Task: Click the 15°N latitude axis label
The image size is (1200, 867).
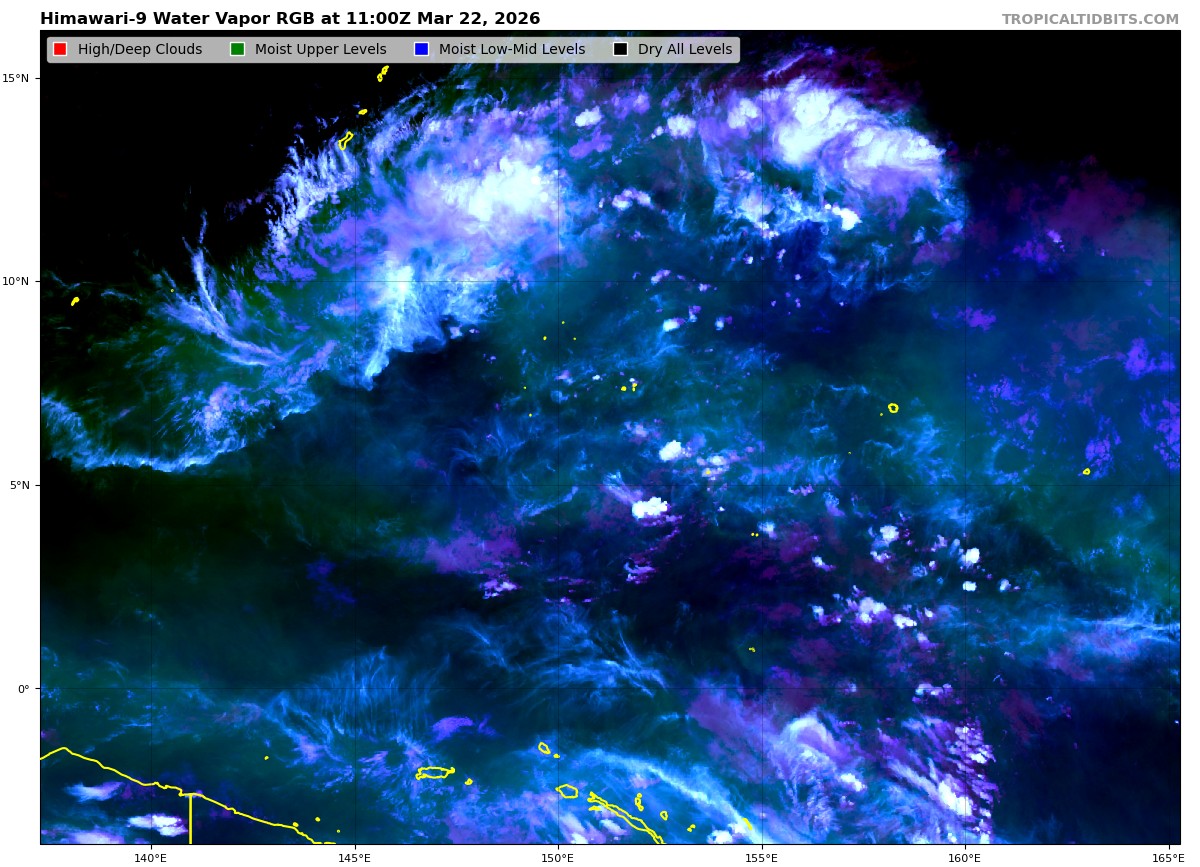Action: [x=20, y=78]
